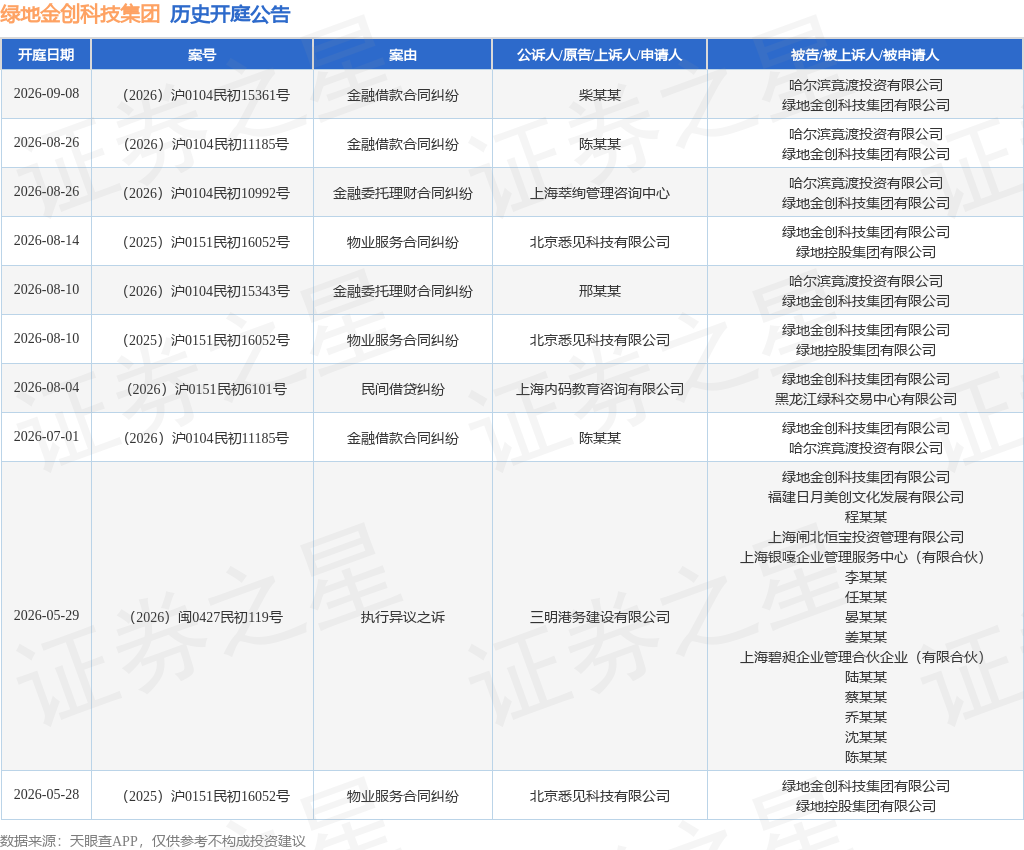Click the 案号 column header

click(202, 55)
